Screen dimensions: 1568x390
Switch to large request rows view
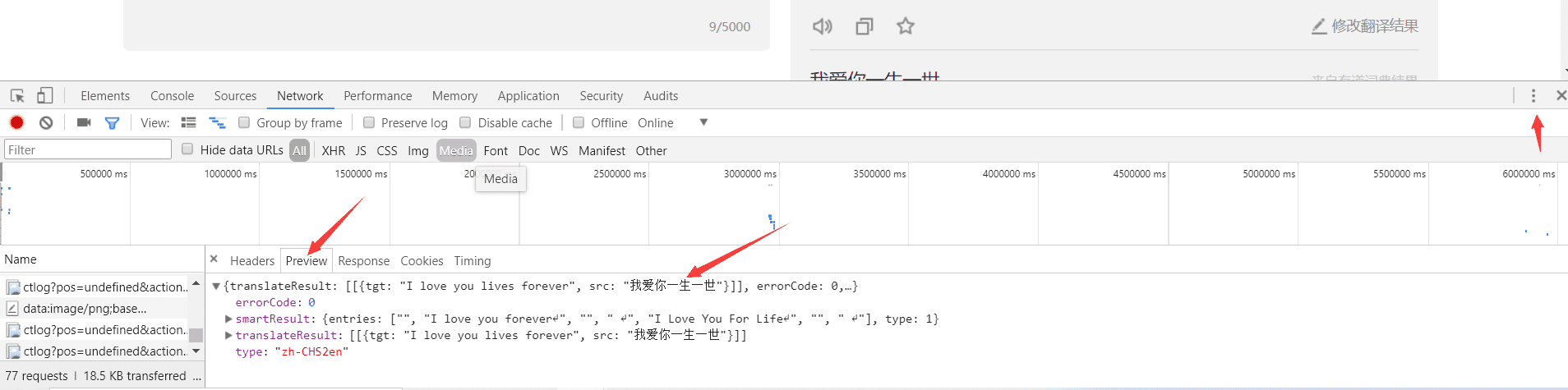(x=189, y=122)
